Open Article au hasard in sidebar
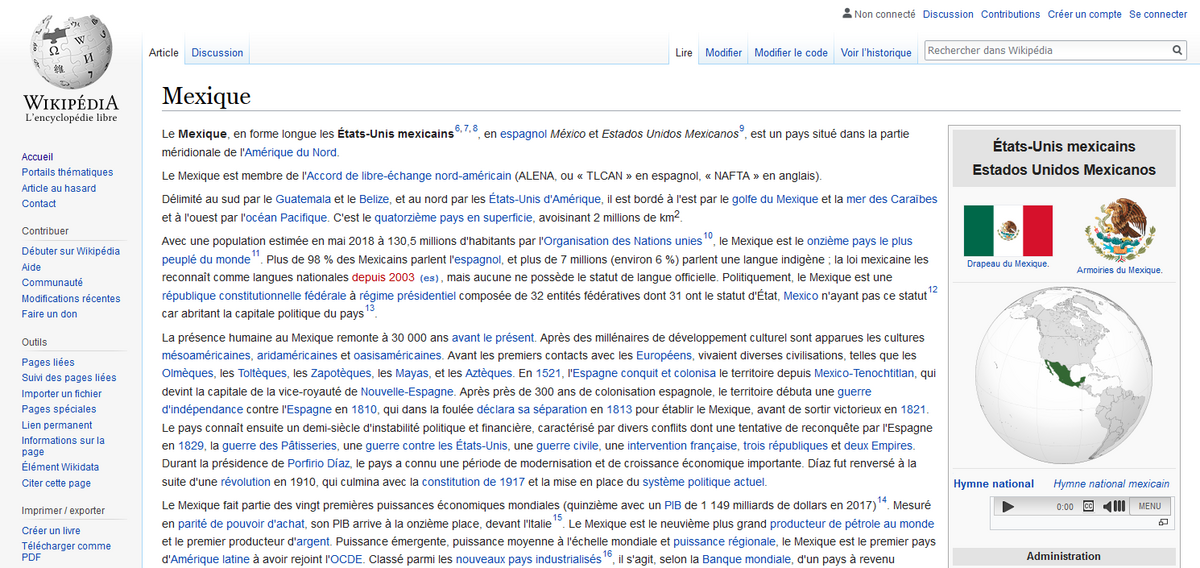 point(59,188)
